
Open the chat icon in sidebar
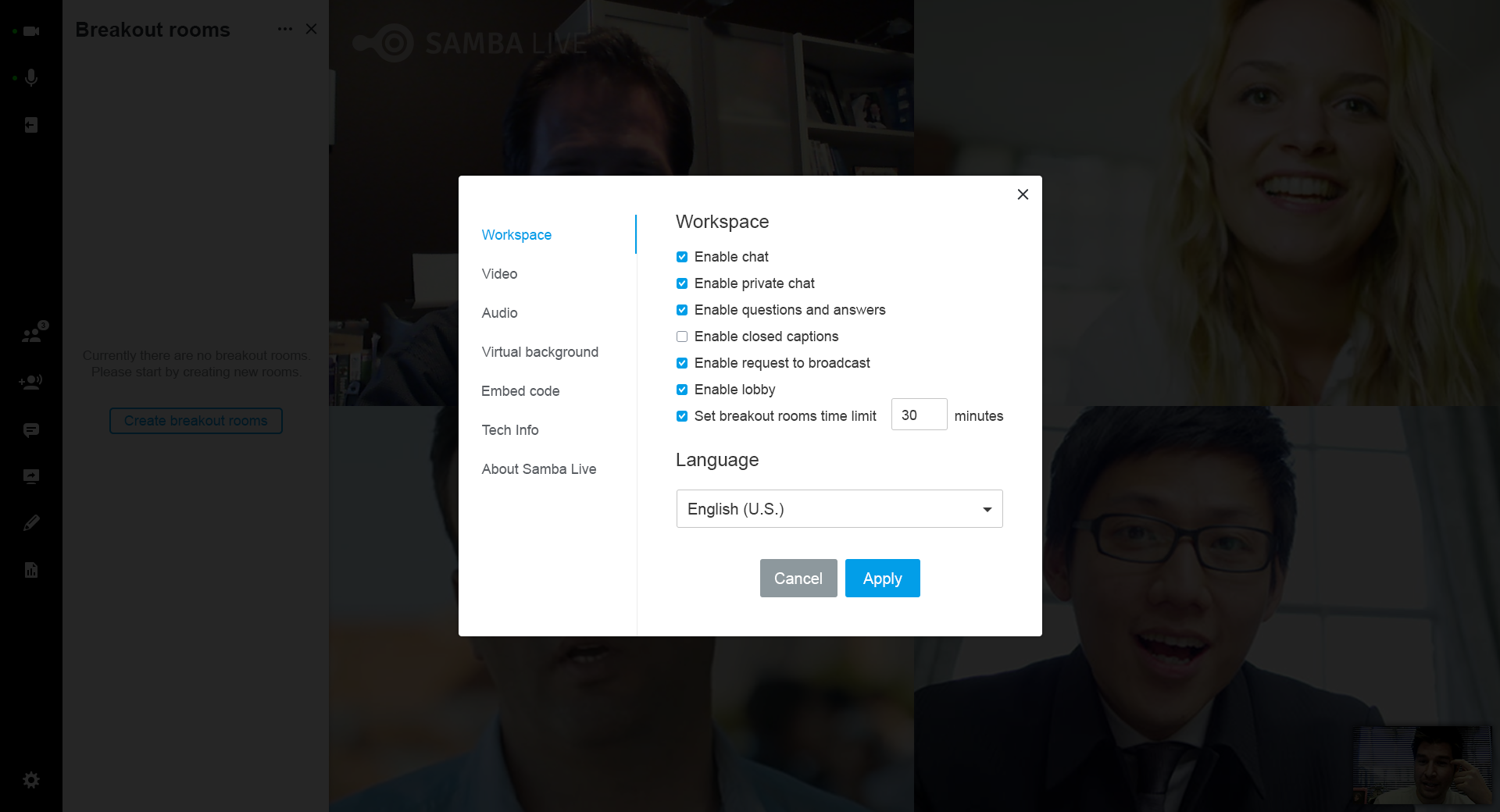(x=31, y=430)
